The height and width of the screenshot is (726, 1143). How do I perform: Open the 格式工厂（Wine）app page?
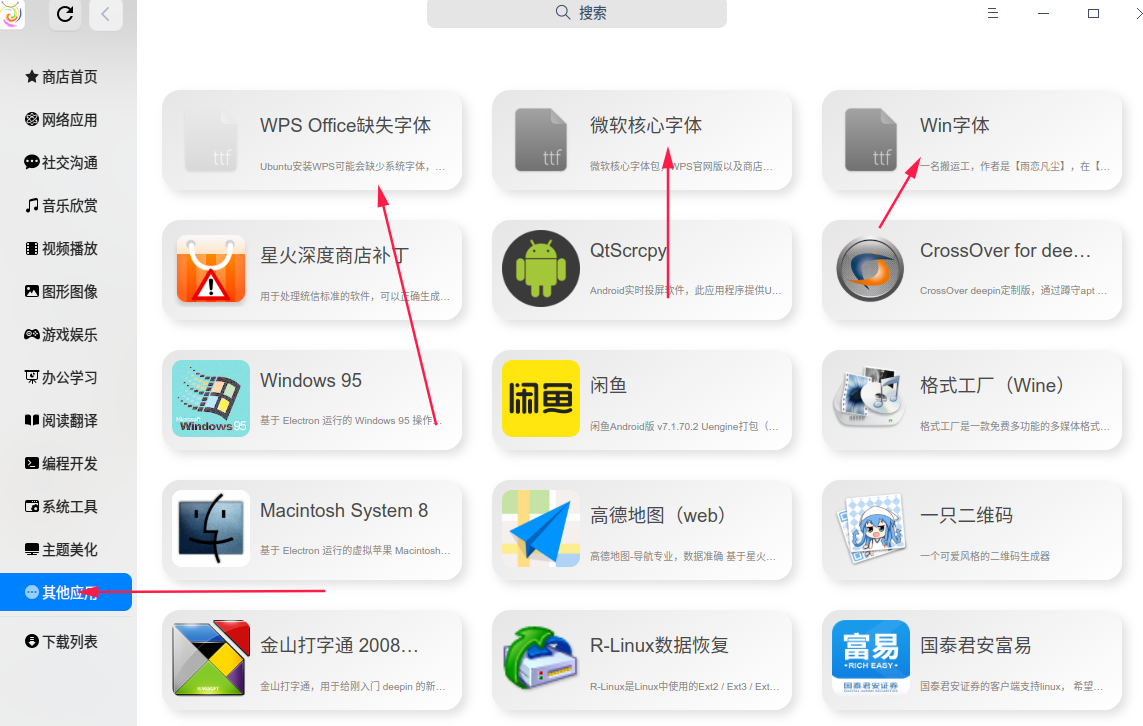[972, 399]
